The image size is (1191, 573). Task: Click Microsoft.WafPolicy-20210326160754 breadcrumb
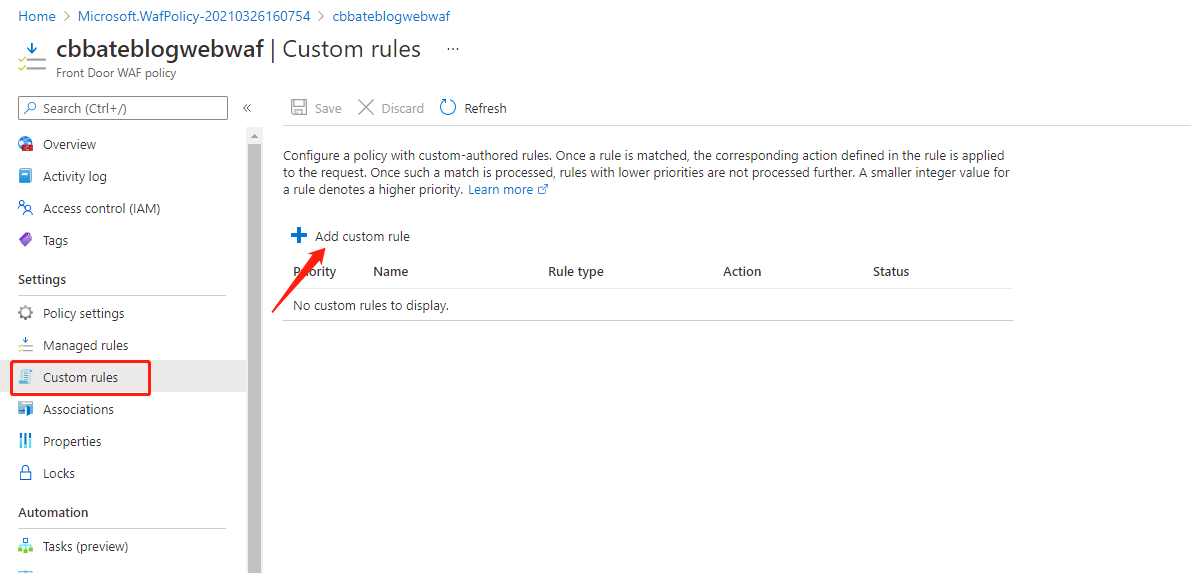coord(194,15)
